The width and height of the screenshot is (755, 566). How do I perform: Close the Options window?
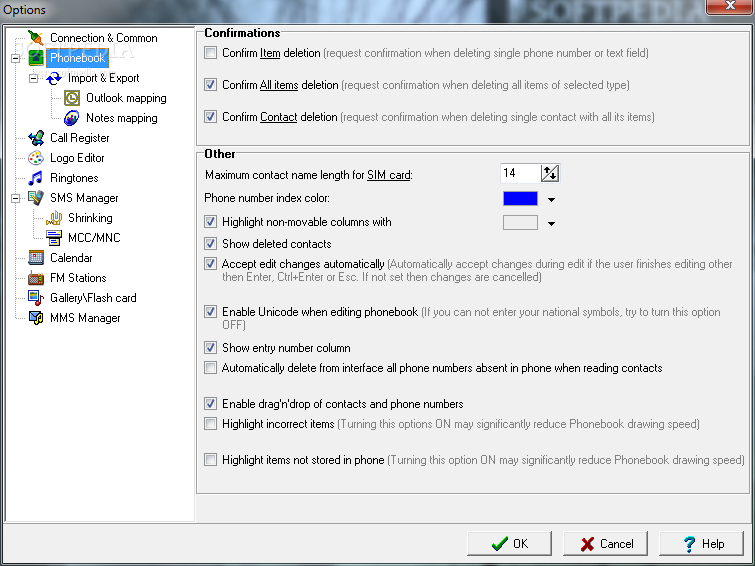729,6
